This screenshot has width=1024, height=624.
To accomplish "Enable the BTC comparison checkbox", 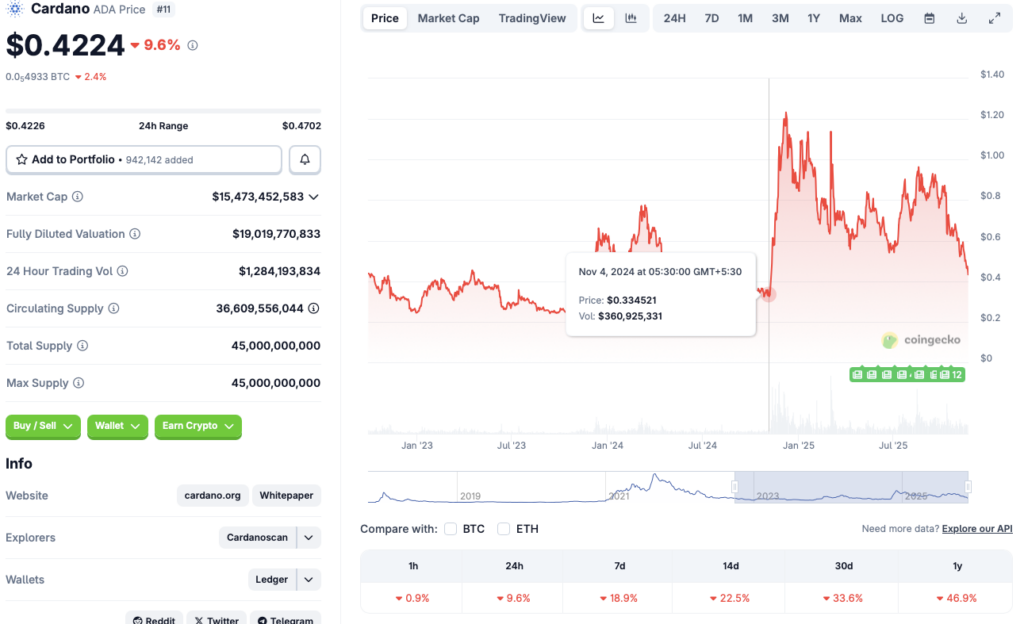I will tap(451, 528).
